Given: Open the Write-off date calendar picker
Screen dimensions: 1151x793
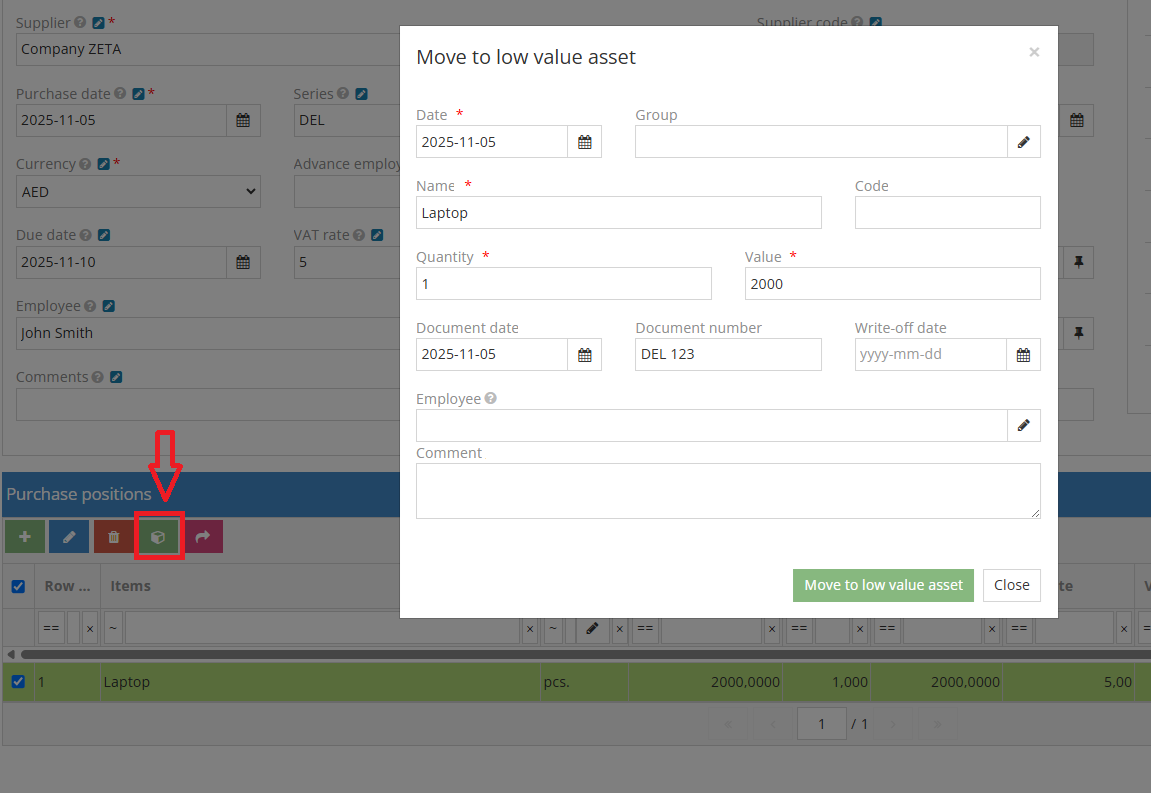Looking at the screenshot, I should [1023, 355].
